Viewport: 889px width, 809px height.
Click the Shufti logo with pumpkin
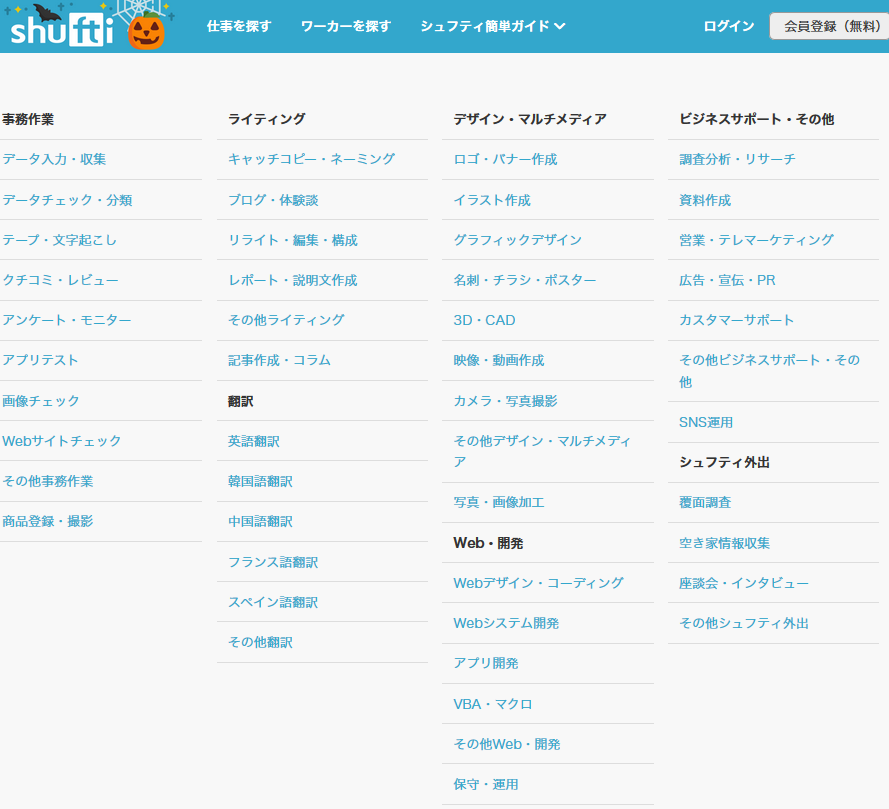coord(85,27)
